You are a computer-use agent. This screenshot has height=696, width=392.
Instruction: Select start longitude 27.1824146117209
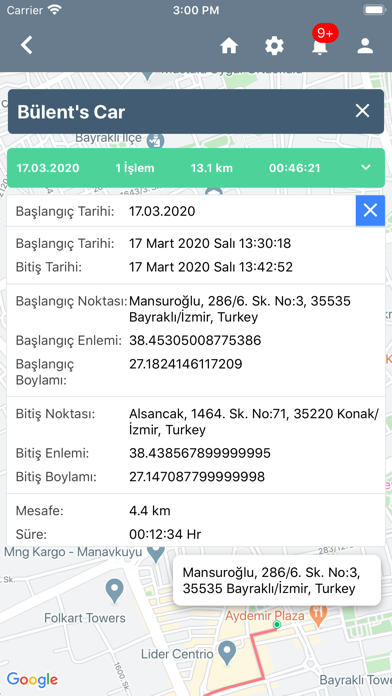pos(186,364)
